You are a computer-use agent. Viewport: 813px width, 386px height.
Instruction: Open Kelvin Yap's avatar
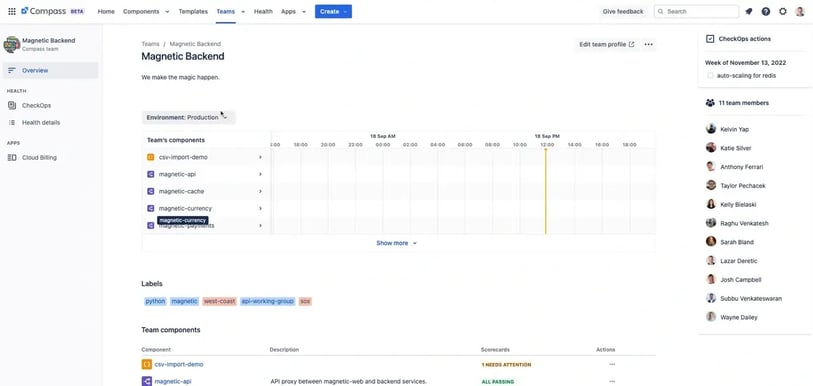[x=711, y=129]
